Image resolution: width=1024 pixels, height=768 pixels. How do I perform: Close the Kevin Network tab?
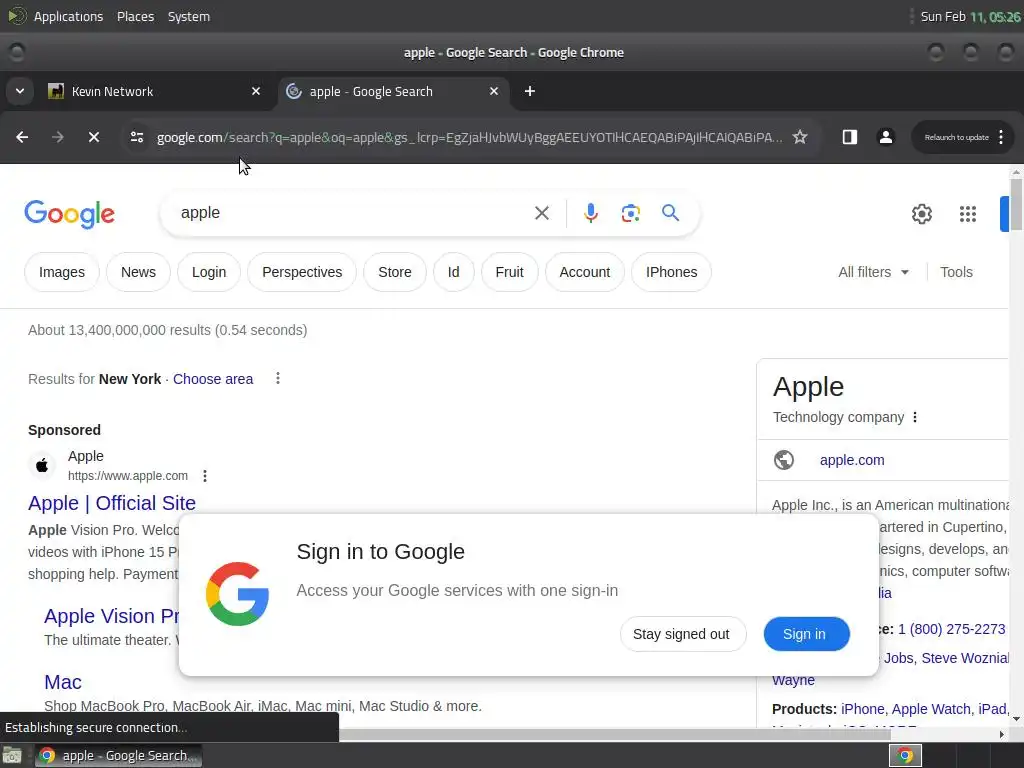[x=256, y=91]
